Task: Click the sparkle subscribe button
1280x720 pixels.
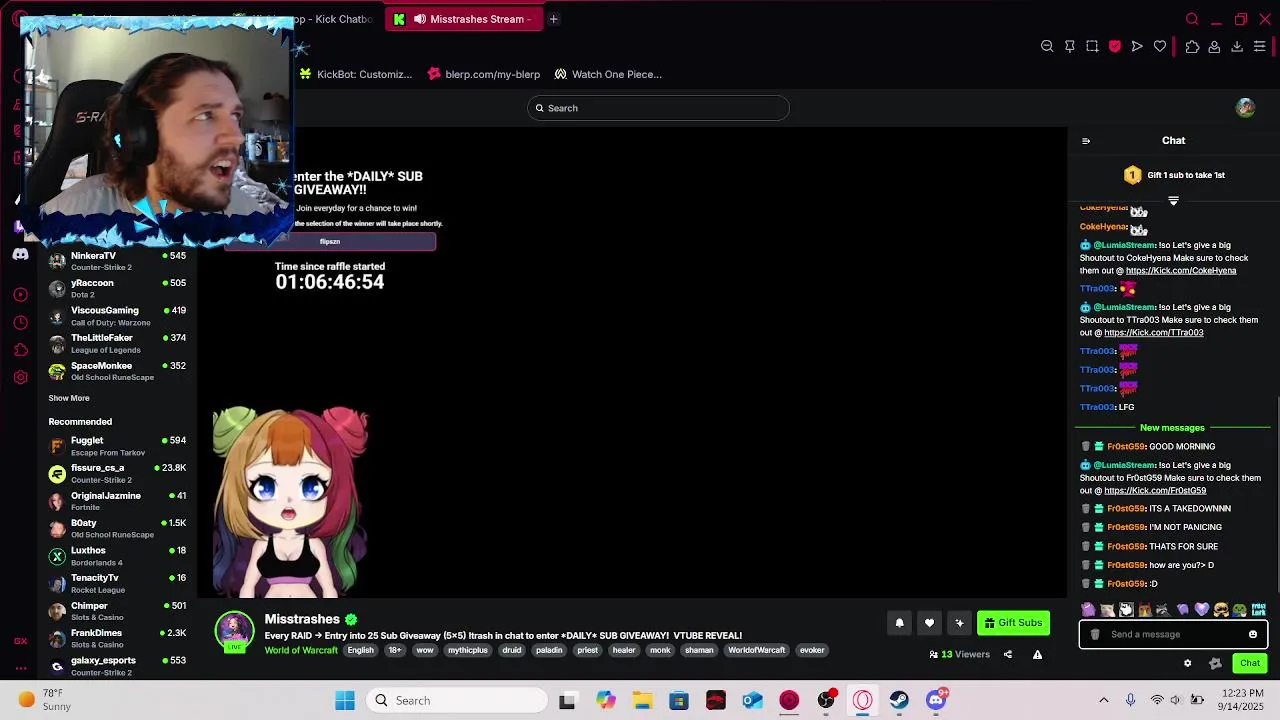Action: coord(959,623)
